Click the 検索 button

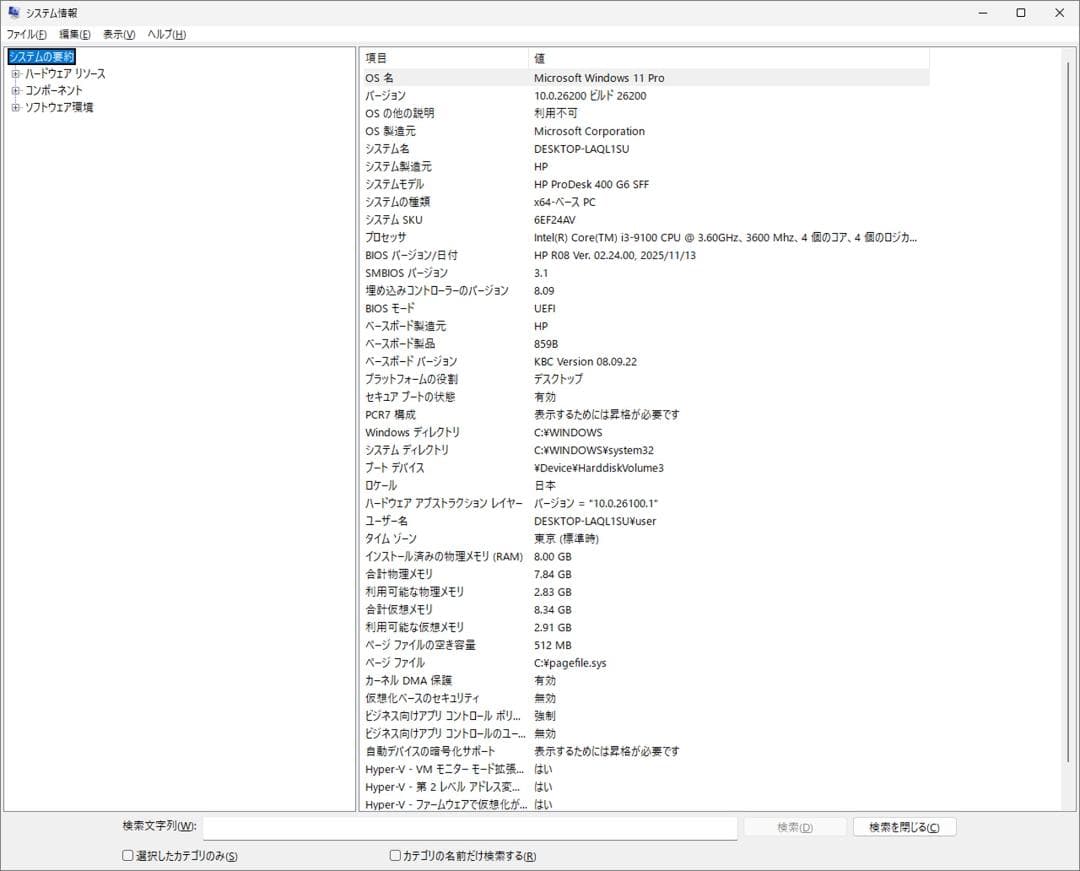[x=794, y=826]
